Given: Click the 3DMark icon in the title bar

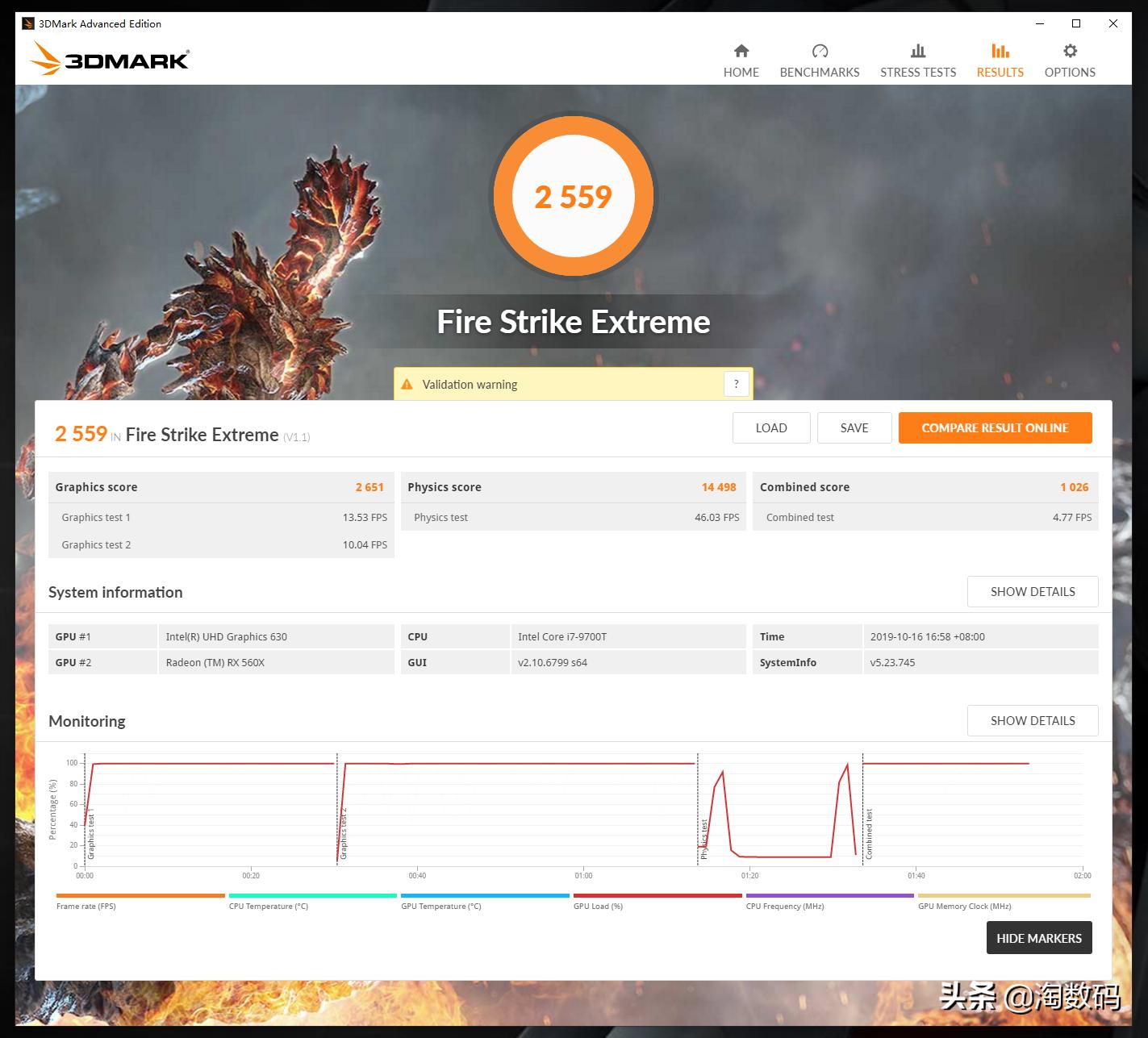Looking at the screenshot, I should [25, 23].
